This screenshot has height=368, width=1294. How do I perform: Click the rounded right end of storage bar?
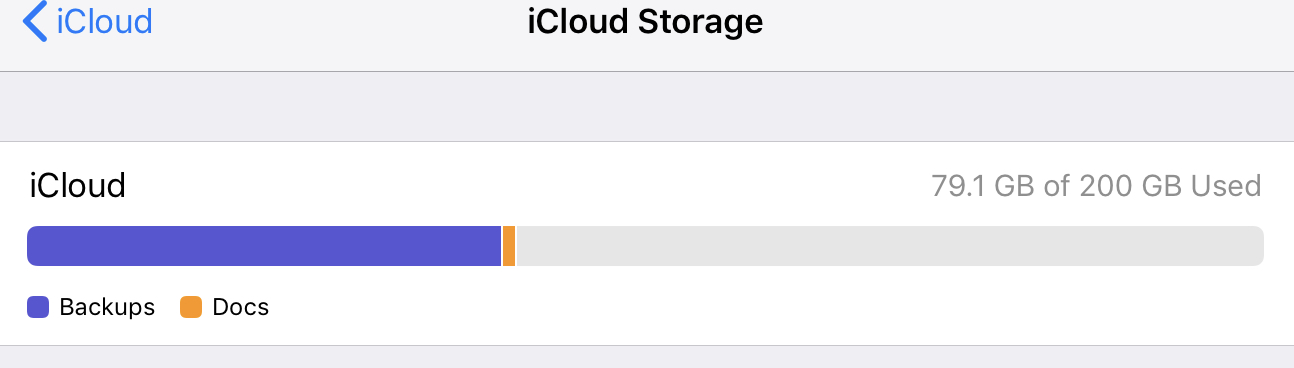pos(1256,246)
